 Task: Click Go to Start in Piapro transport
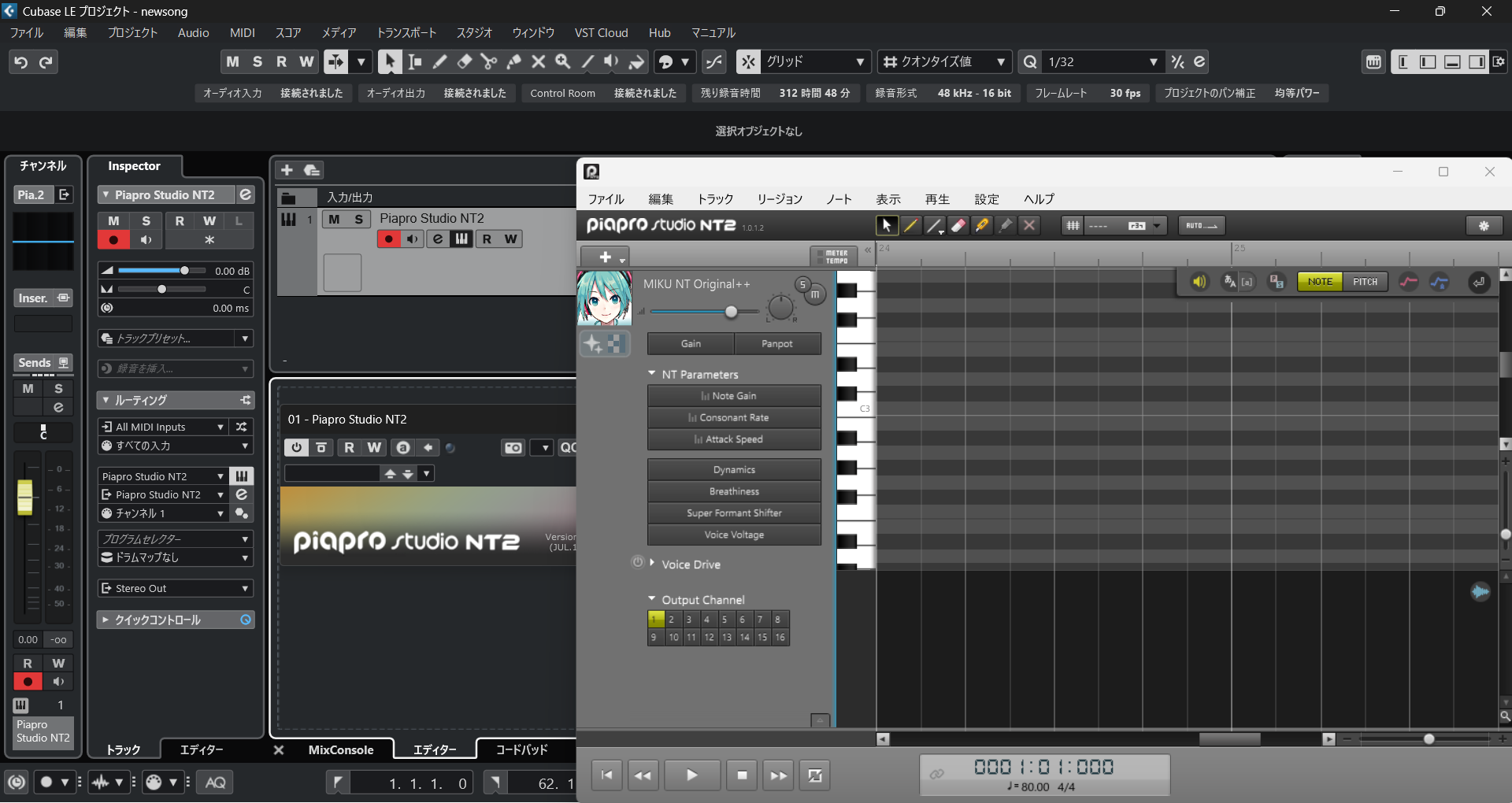[x=606, y=775]
